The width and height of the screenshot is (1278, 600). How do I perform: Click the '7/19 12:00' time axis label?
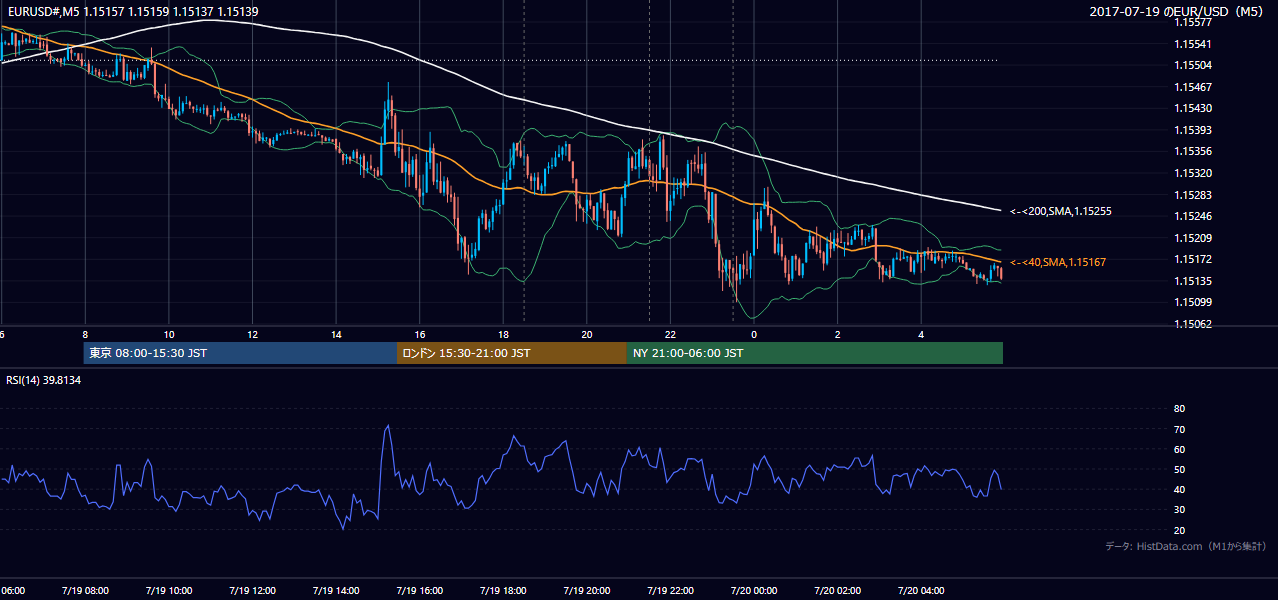(x=252, y=591)
